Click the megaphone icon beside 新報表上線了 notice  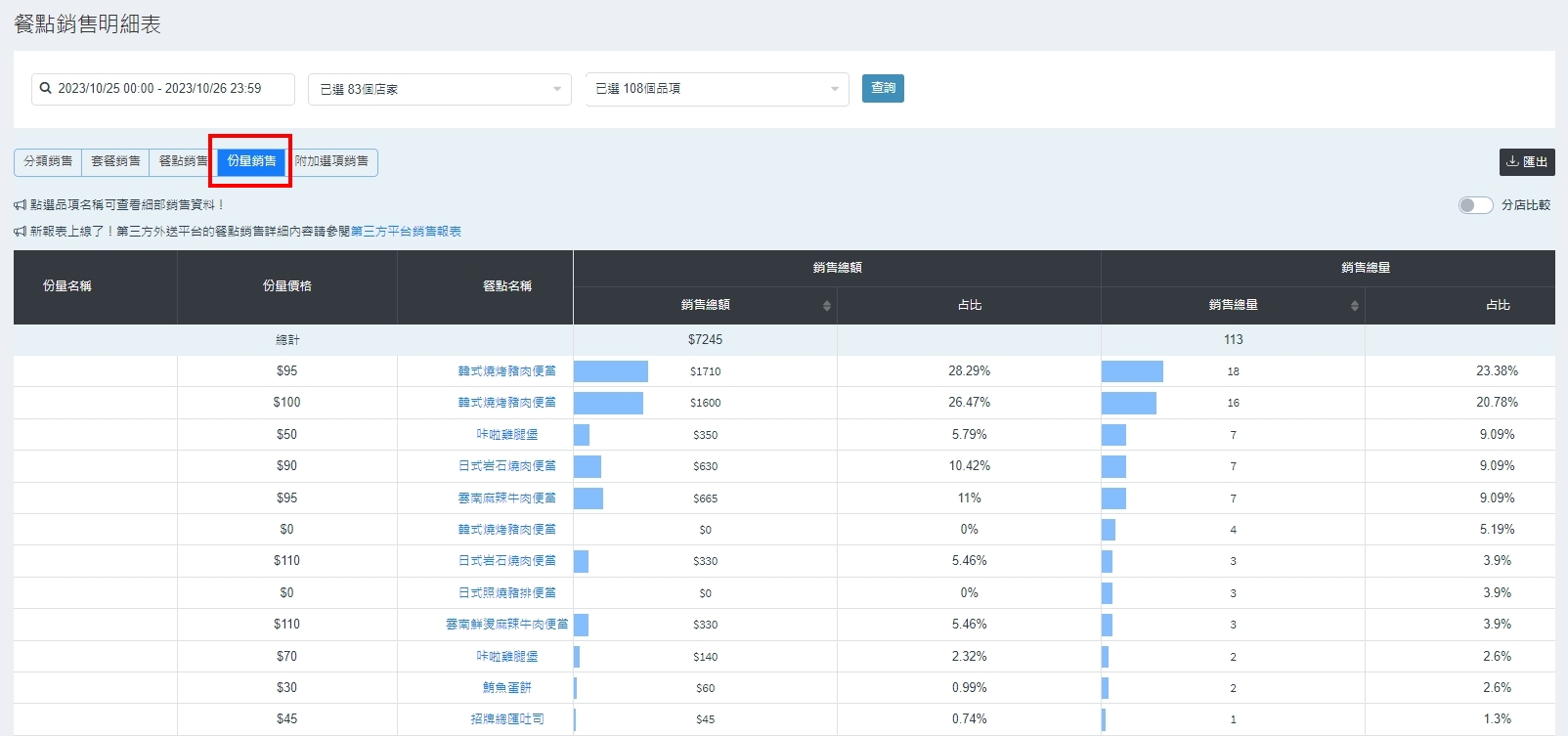(21, 232)
